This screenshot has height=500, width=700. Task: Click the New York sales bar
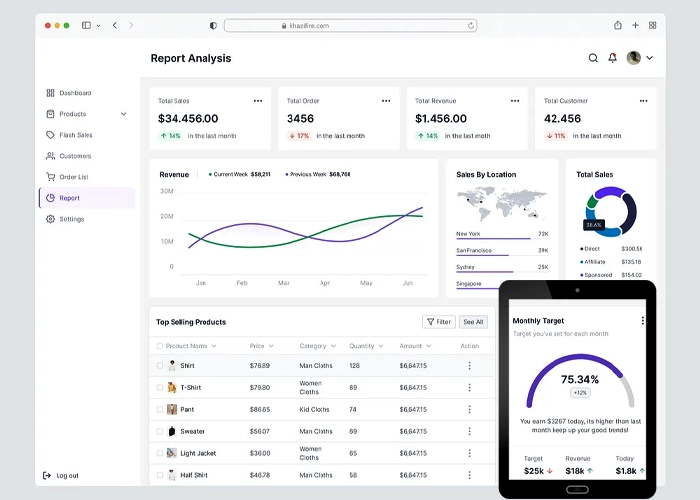[502, 238]
